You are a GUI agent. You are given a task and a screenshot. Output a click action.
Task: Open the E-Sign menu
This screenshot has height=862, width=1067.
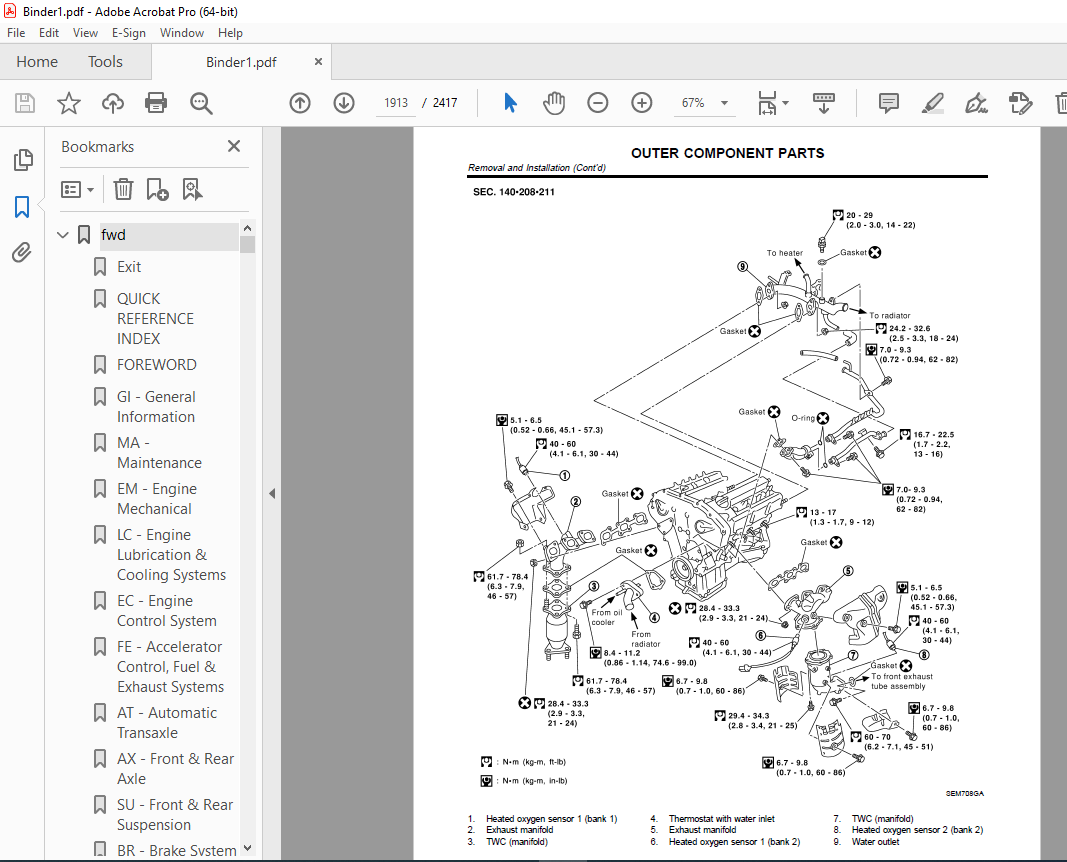pyautogui.click(x=129, y=33)
